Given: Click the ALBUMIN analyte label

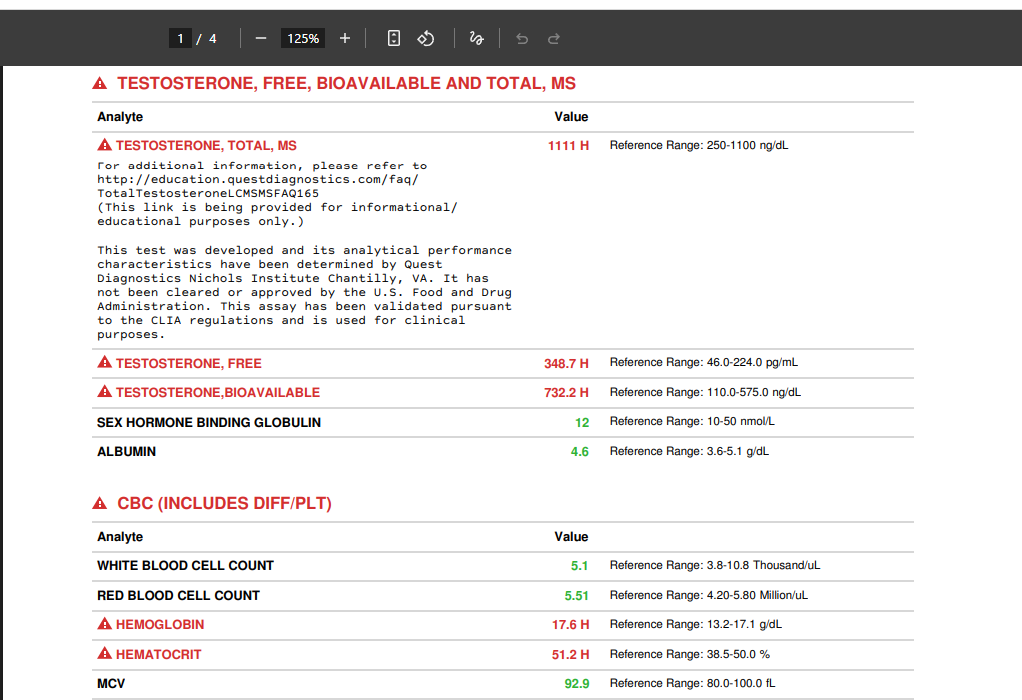Looking at the screenshot, I should (x=126, y=452).
